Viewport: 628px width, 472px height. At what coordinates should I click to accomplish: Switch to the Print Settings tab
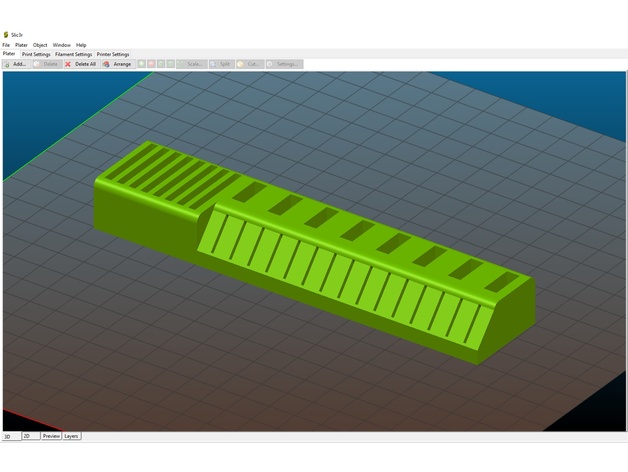pyautogui.click(x=36, y=54)
